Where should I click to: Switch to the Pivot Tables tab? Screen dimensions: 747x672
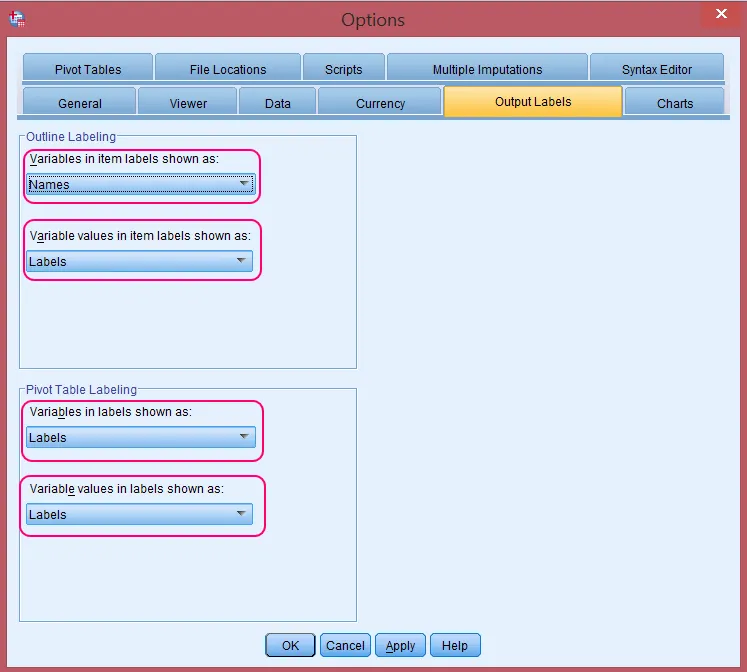point(87,69)
